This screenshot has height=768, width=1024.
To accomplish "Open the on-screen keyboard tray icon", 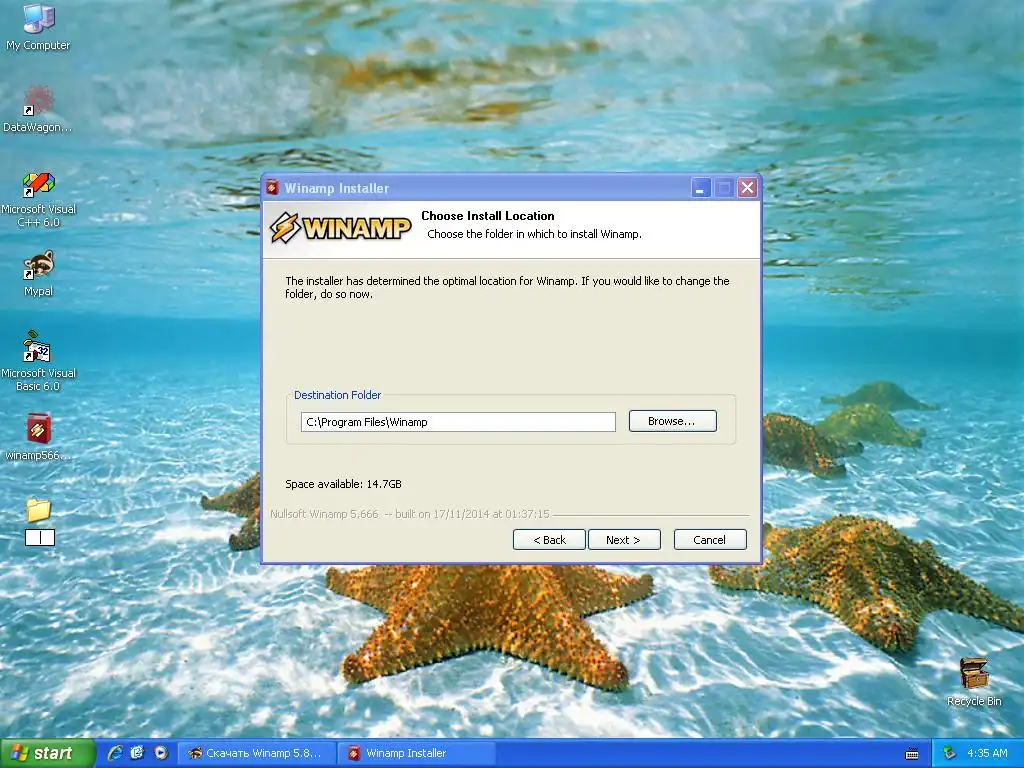I will (912, 754).
